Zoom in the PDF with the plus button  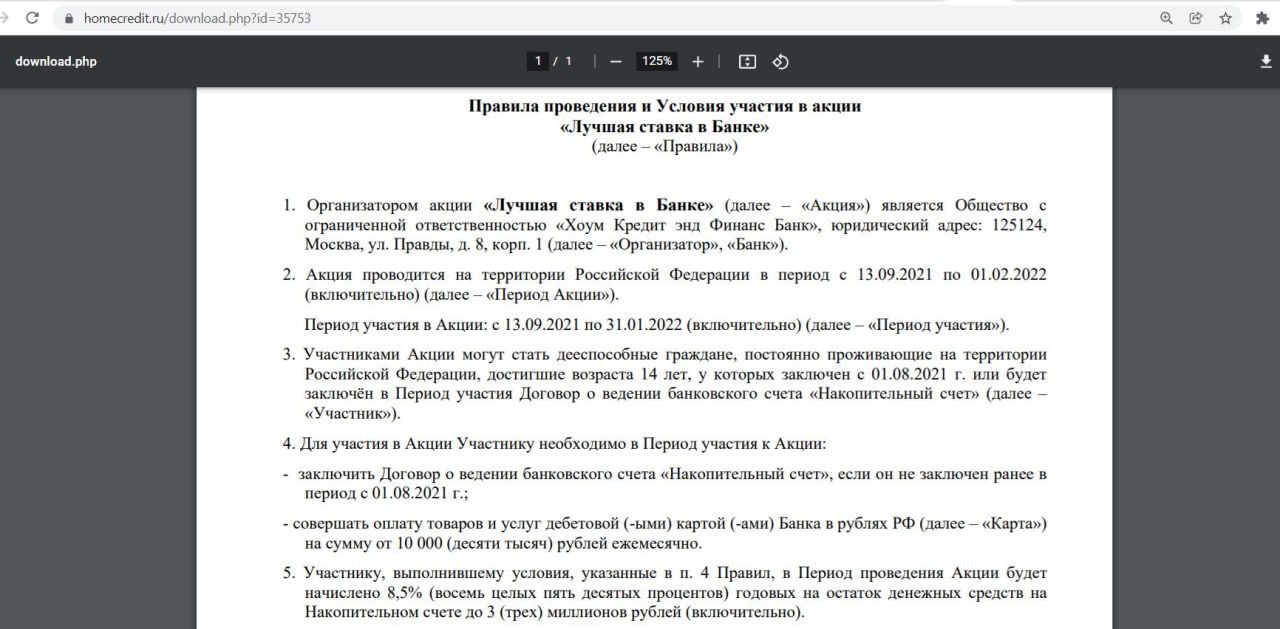click(x=698, y=61)
